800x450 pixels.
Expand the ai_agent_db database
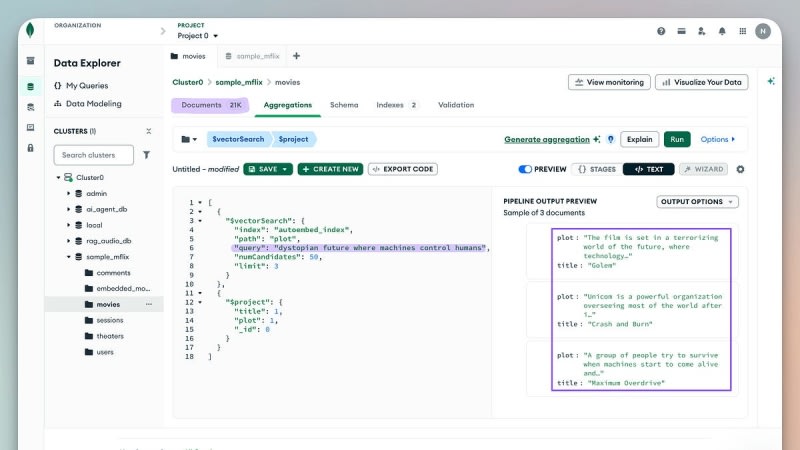coord(68,209)
